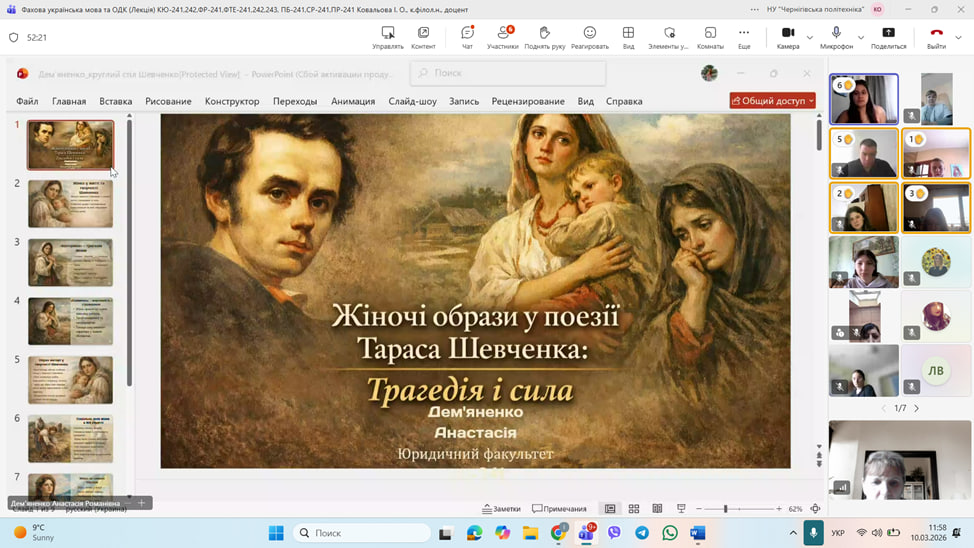Open the Participants (Участники) list

tap(502, 37)
